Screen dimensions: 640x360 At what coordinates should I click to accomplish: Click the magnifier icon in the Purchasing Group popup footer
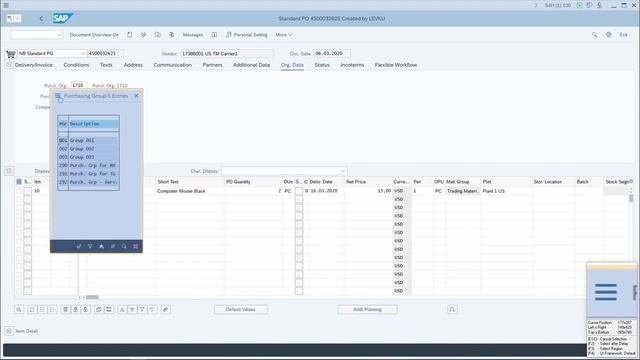point(124,247)
